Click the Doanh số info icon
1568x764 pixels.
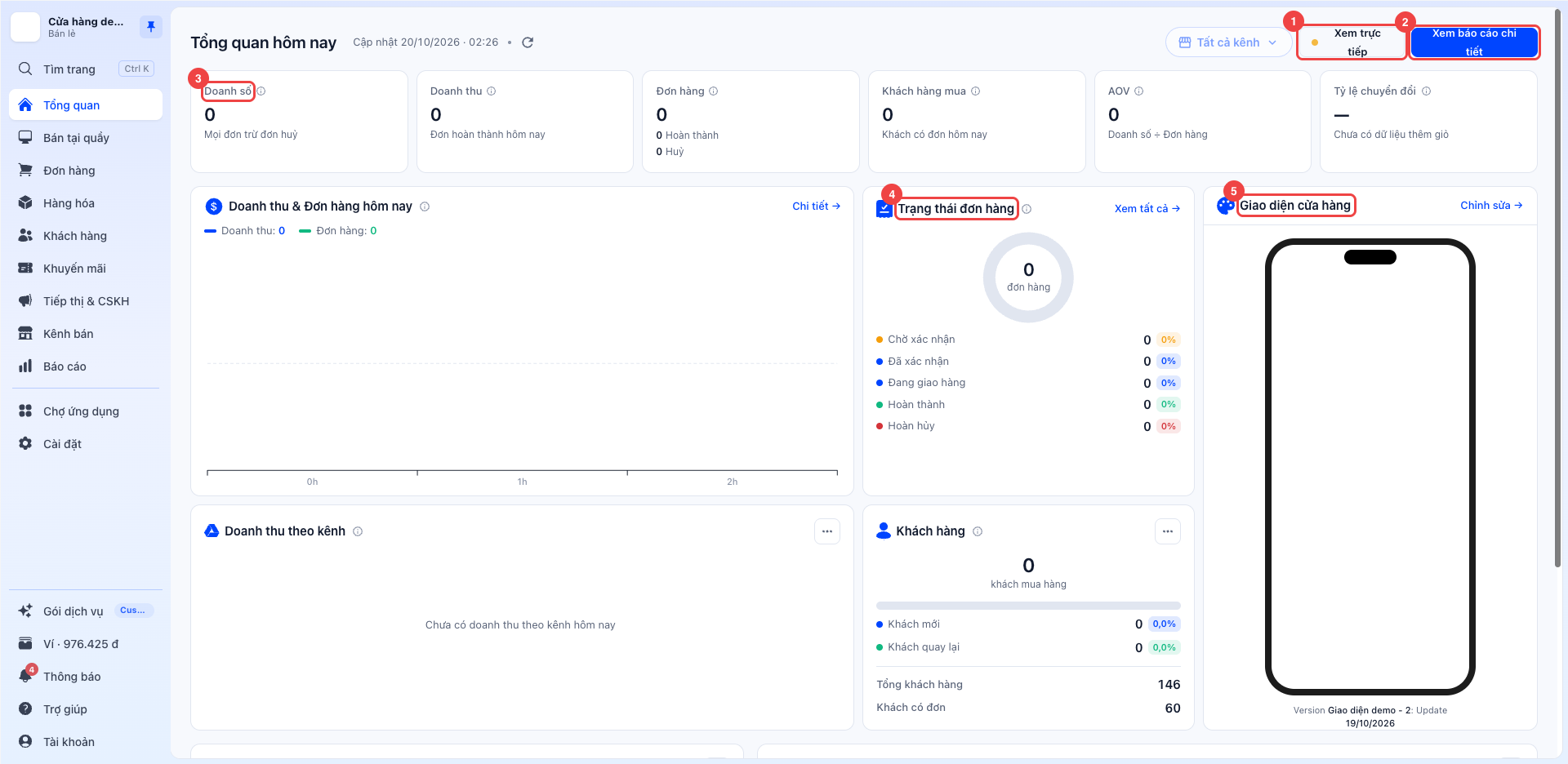[x=261, y=91]
